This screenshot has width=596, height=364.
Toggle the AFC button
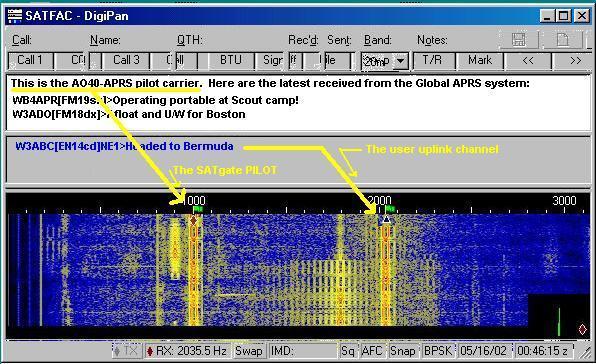[x=372, y=351]
